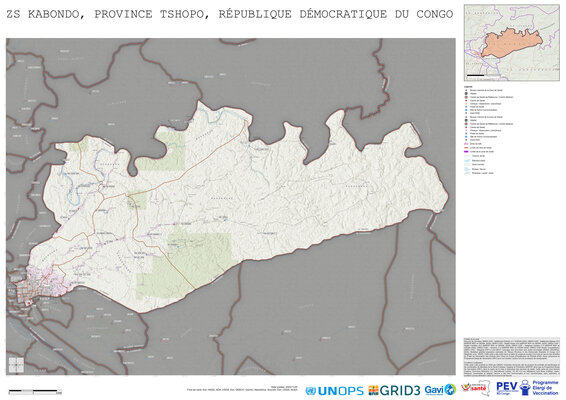
Task: Open the inset locator map thumbnail
Action: pos(511,43)
